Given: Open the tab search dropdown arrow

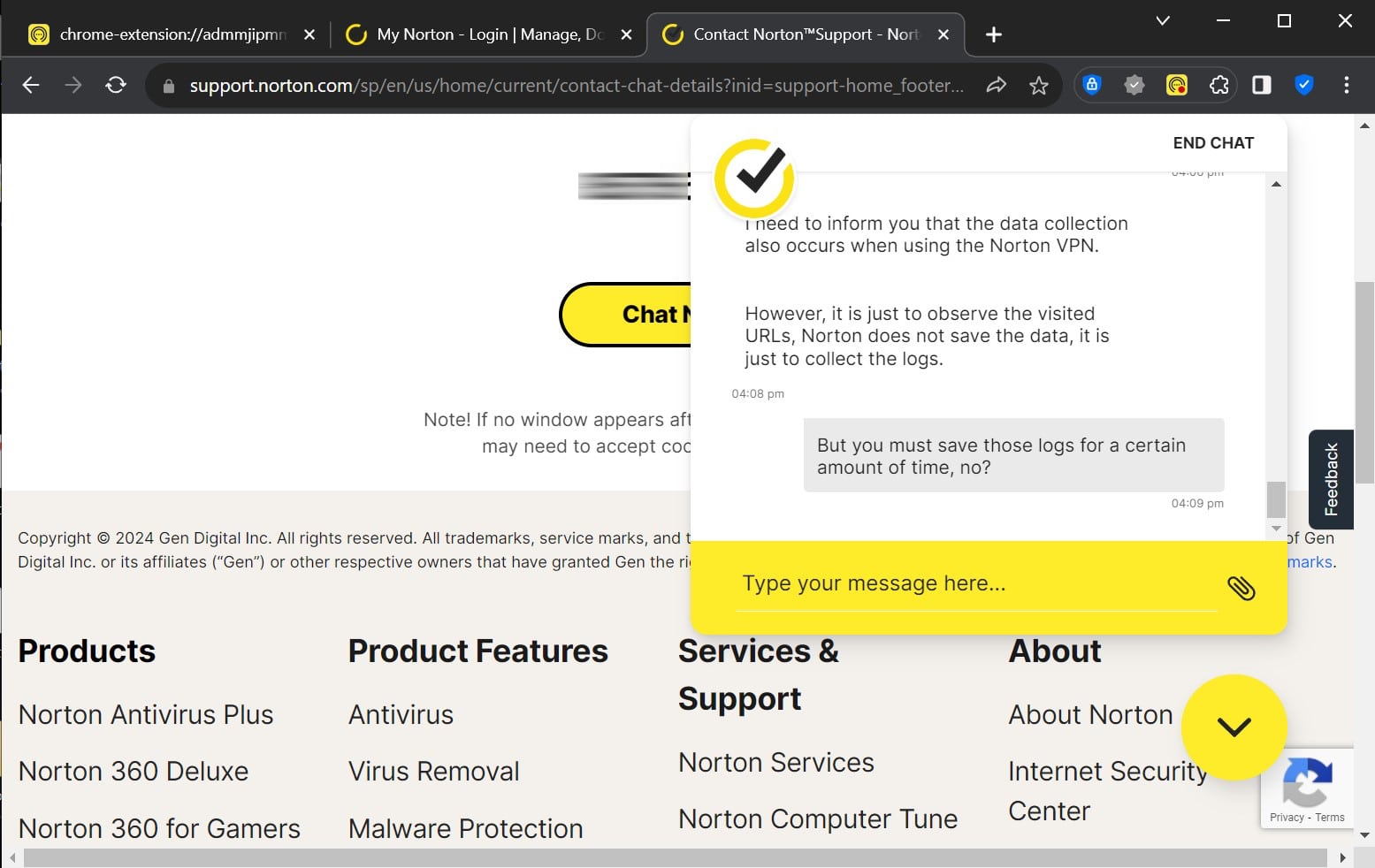Looking at the screenshot, I should (x=1163, y=20).
